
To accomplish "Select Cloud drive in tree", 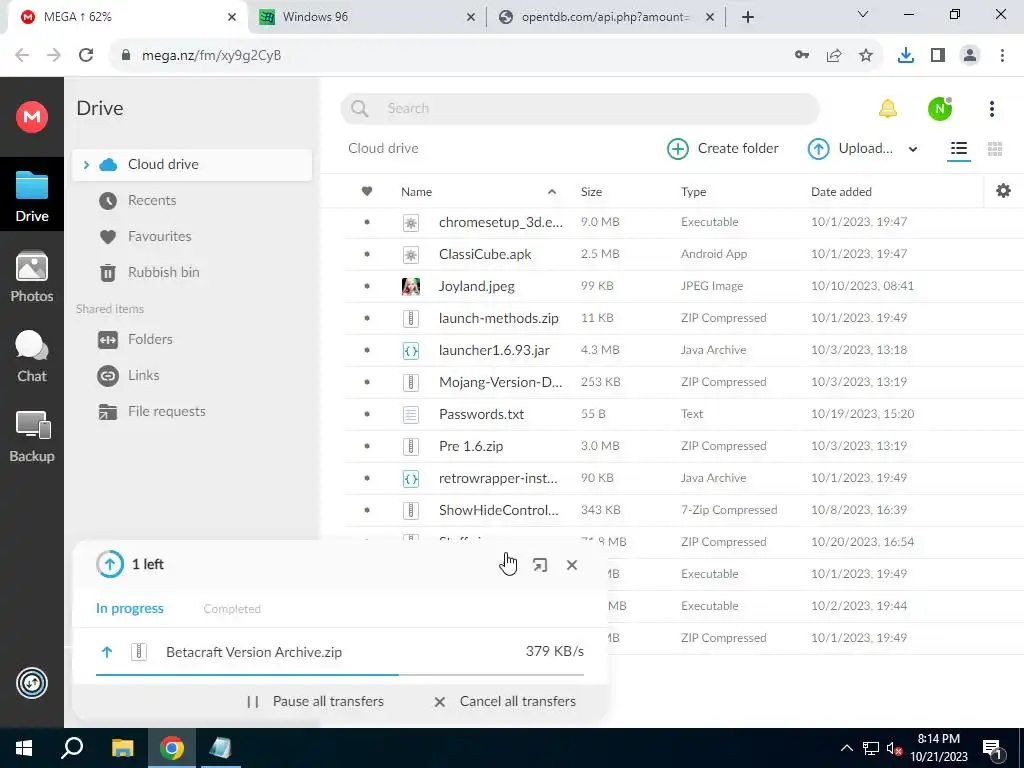I will click(x=193, y=165).
